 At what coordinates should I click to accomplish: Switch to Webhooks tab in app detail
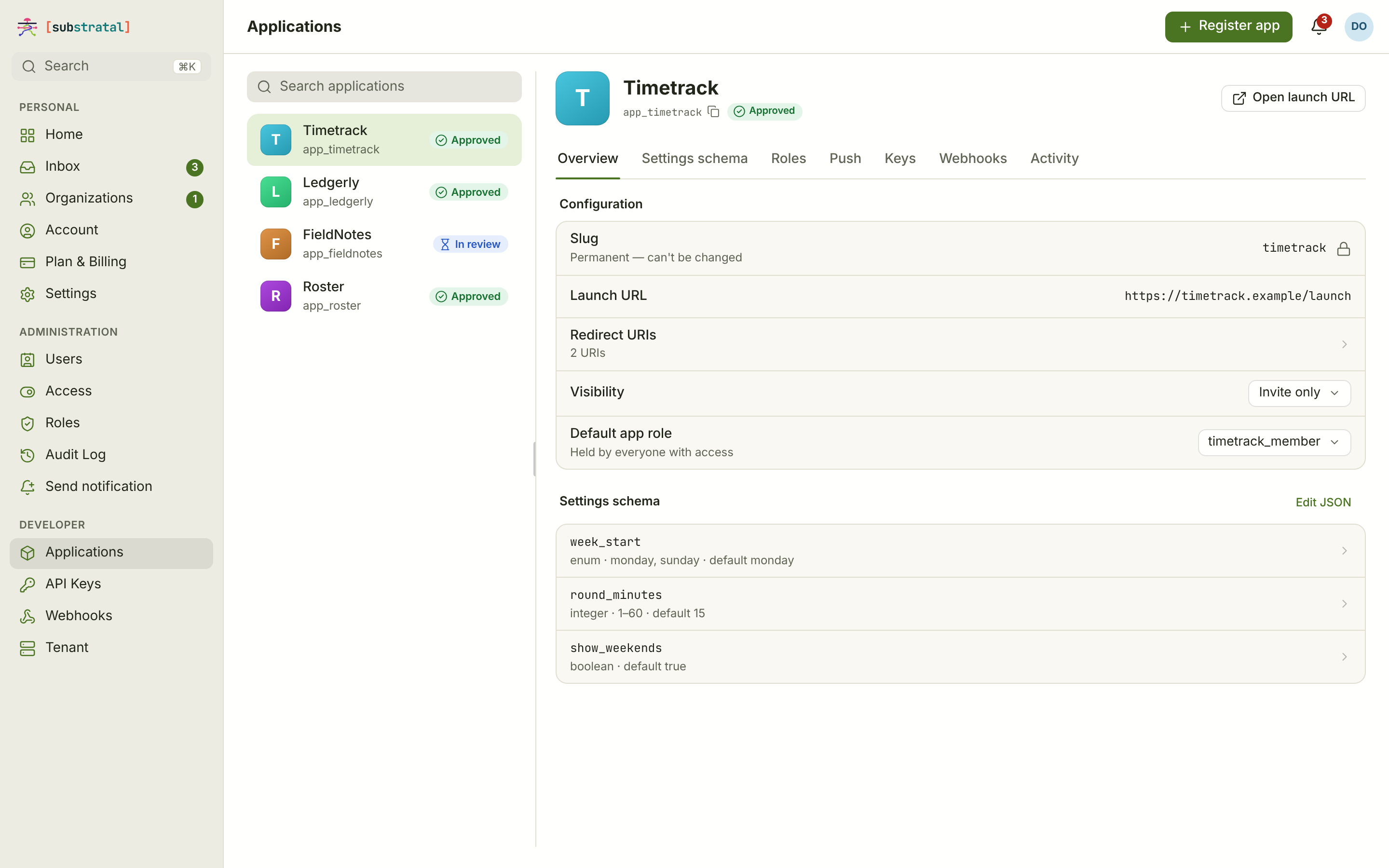click(x=972, y=159)
